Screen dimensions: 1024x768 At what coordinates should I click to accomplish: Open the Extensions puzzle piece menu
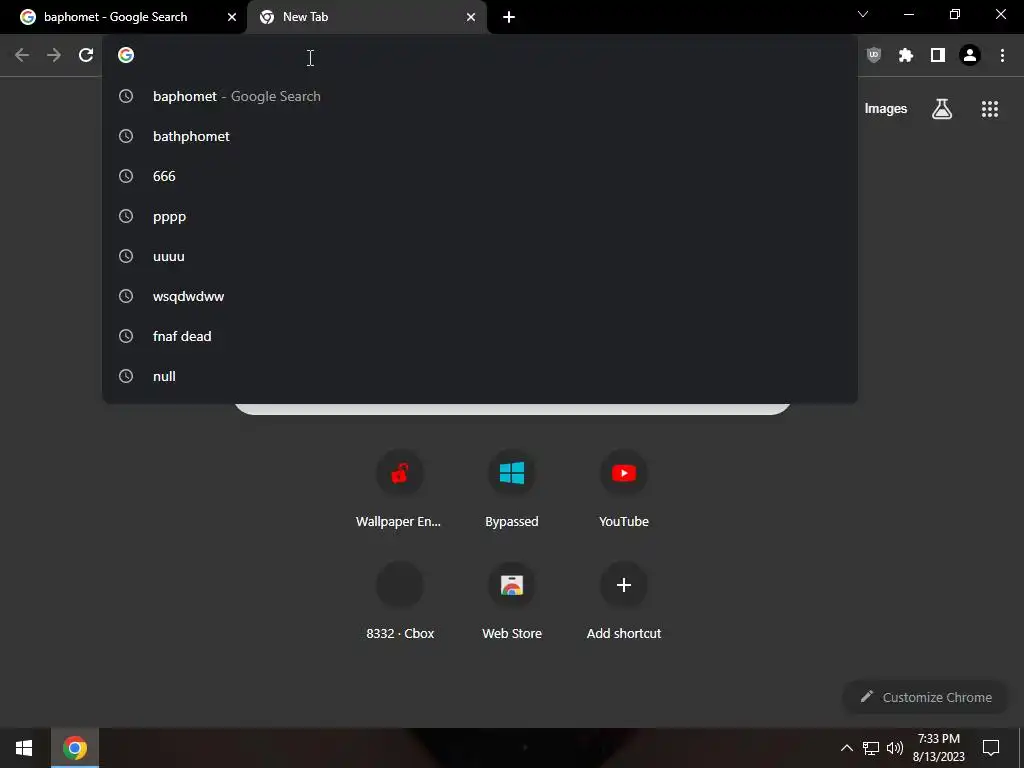pyautogui.click(x=906, y=56)
